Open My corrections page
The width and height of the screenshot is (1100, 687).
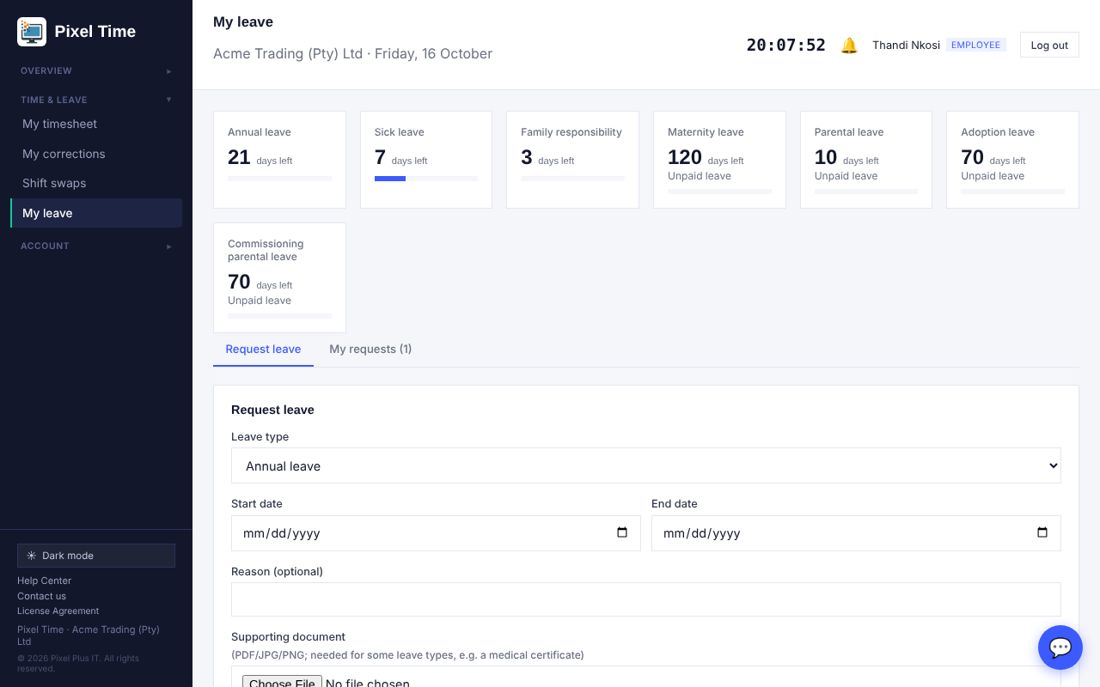point(96,154)
